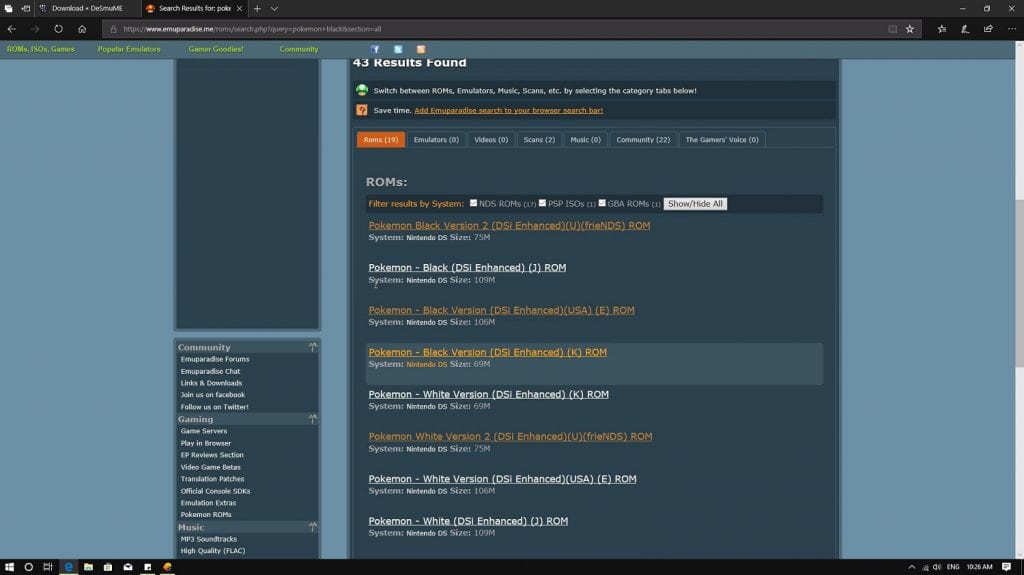Click the browser refresh button
Viewport: 1024px width, 575px height.
pyautogui.click(x=58, y=29)
